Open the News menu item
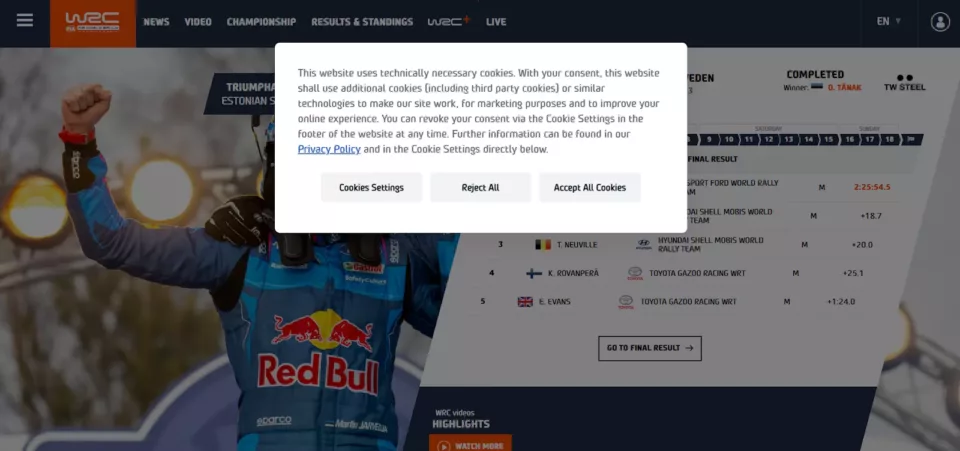The width and height of the screenshot is (960, 451). point(156,22)
